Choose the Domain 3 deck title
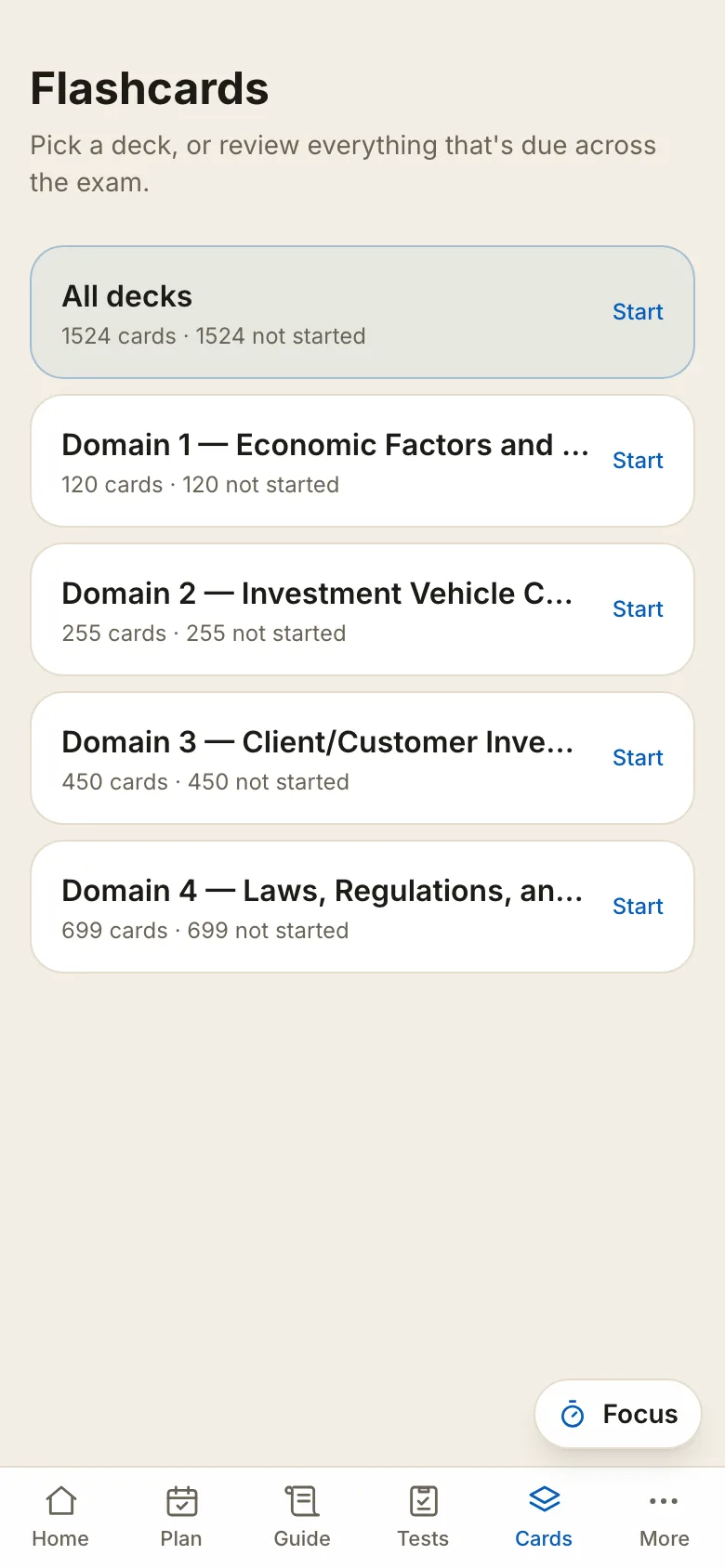The height and width of the screenshot is (1568, 725). pos(318,742)
